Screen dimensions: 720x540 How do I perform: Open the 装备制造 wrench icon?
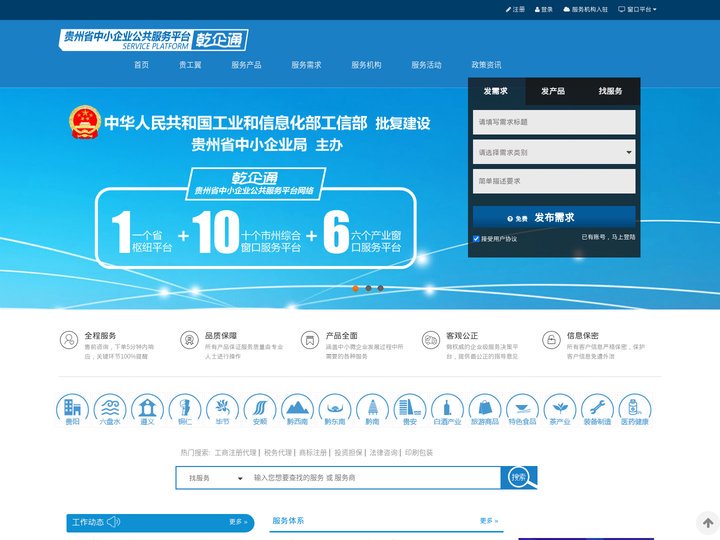coord(597,410)
